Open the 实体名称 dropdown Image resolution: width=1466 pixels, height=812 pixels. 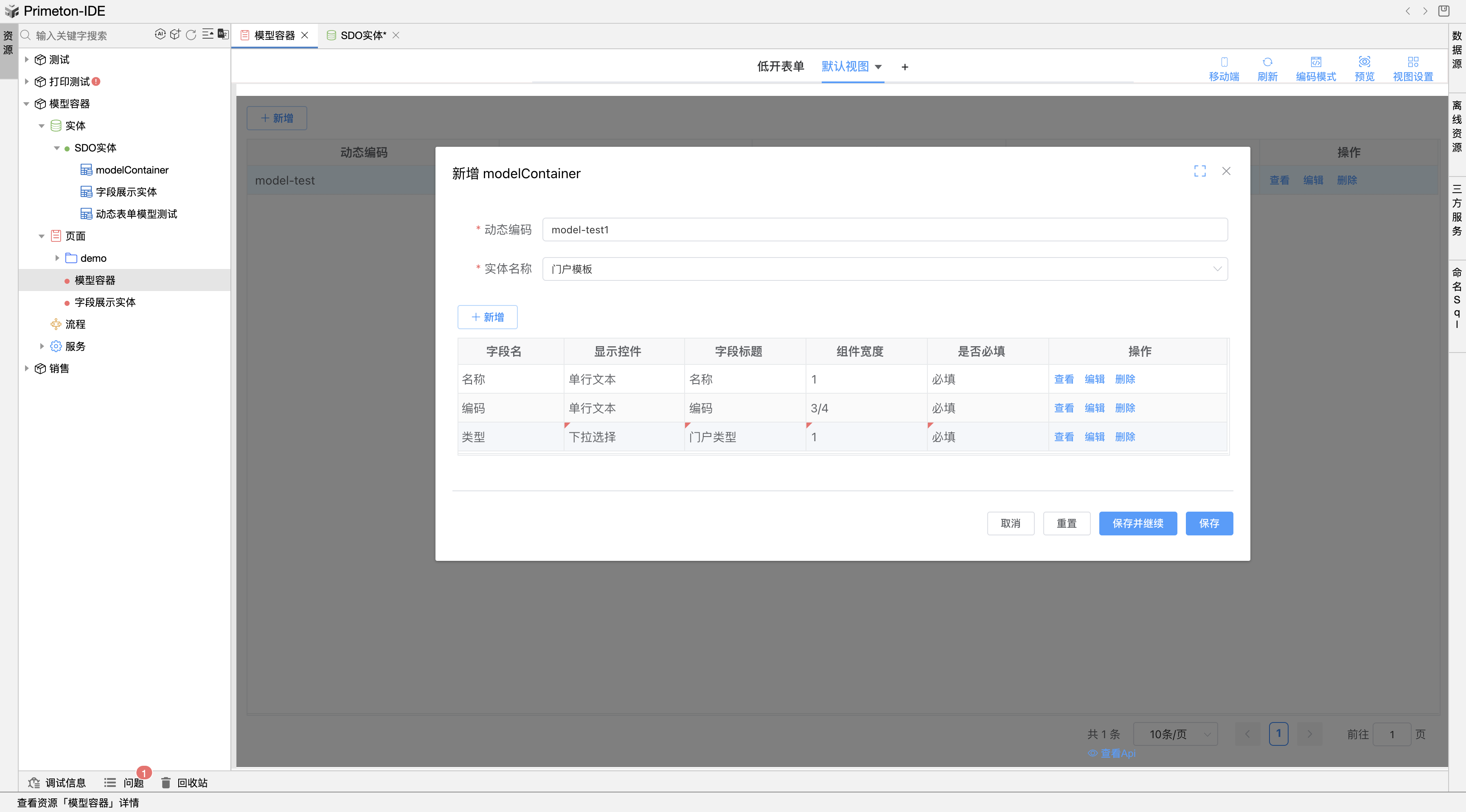pos(885,269)
